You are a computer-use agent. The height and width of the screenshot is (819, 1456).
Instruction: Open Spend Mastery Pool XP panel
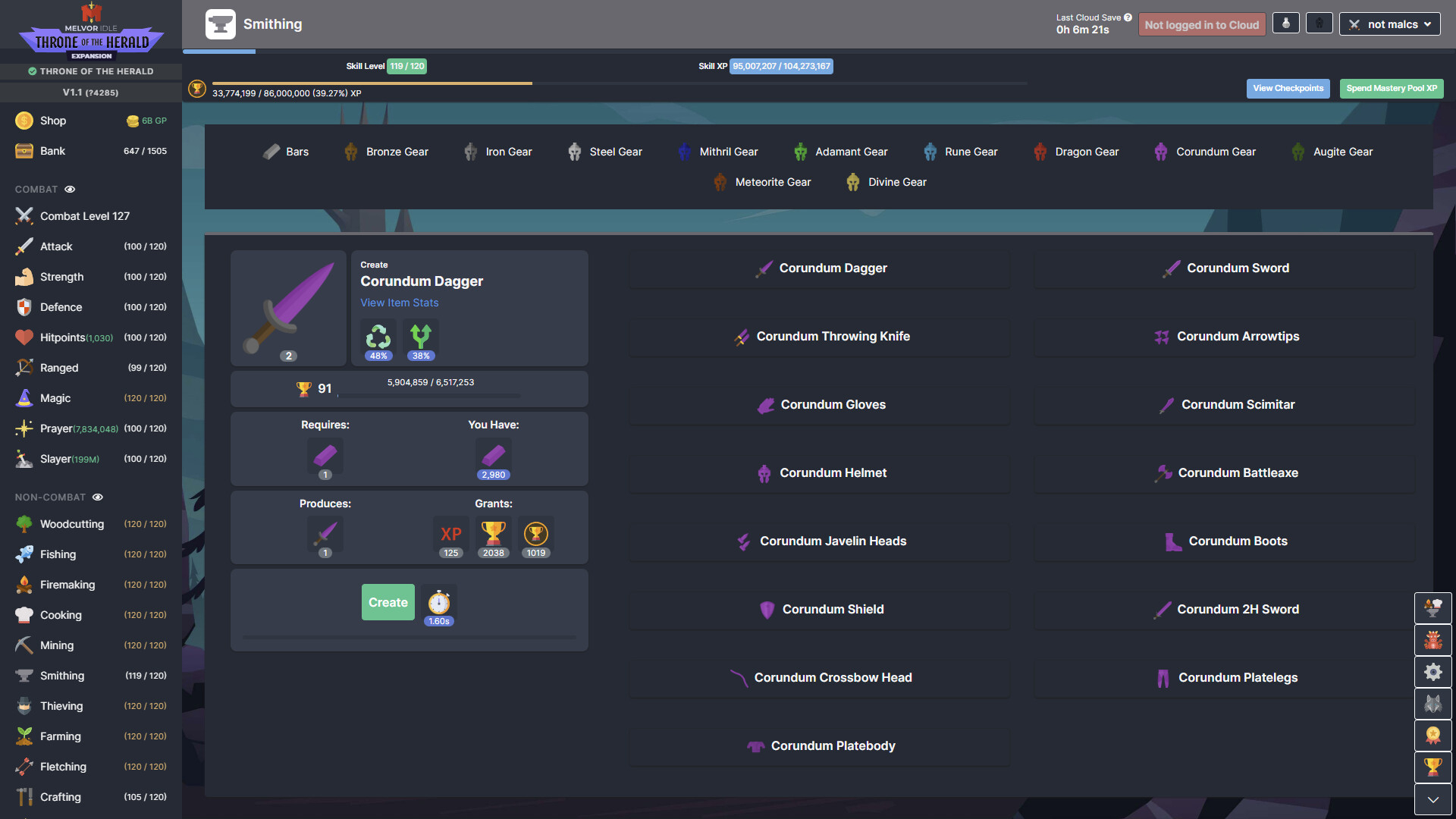pyautogui.click(x=1391, y=88)
